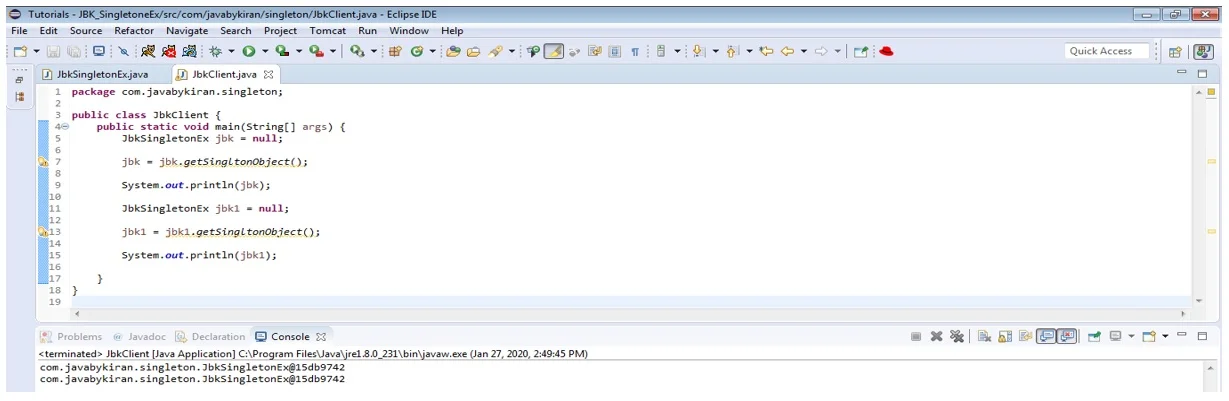
Task: Click the Clear Console icon
Action: (x=984, y=336)
